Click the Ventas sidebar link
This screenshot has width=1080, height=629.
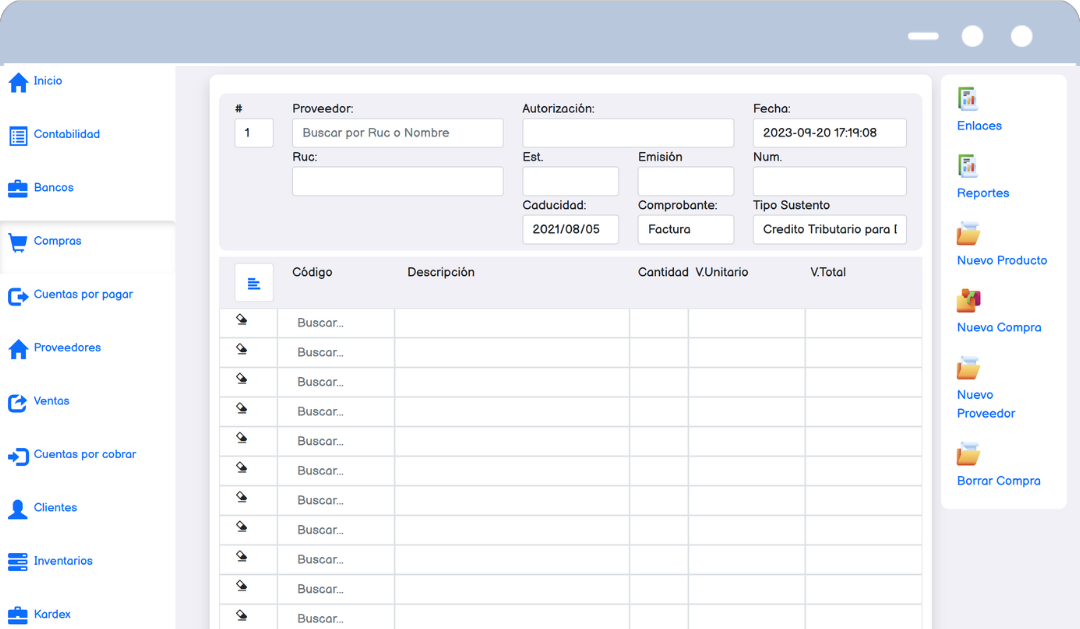pyautogui.click(x=51, y=401)
